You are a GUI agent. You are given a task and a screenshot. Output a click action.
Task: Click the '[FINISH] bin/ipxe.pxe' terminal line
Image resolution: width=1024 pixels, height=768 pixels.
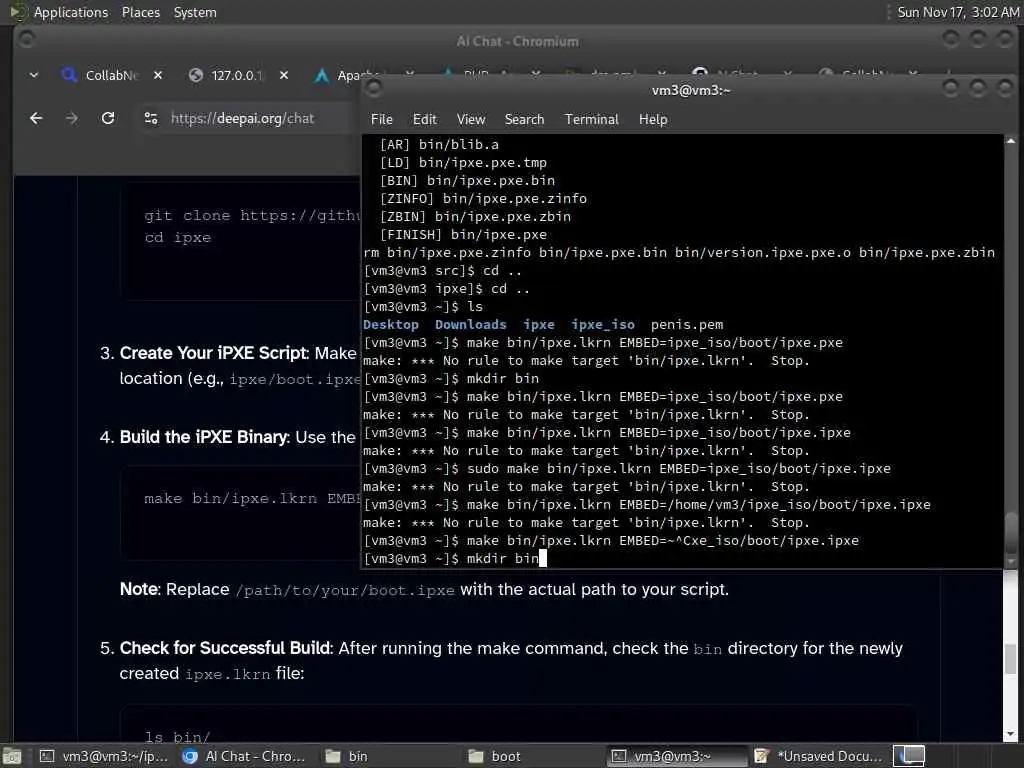coord(463,234)
